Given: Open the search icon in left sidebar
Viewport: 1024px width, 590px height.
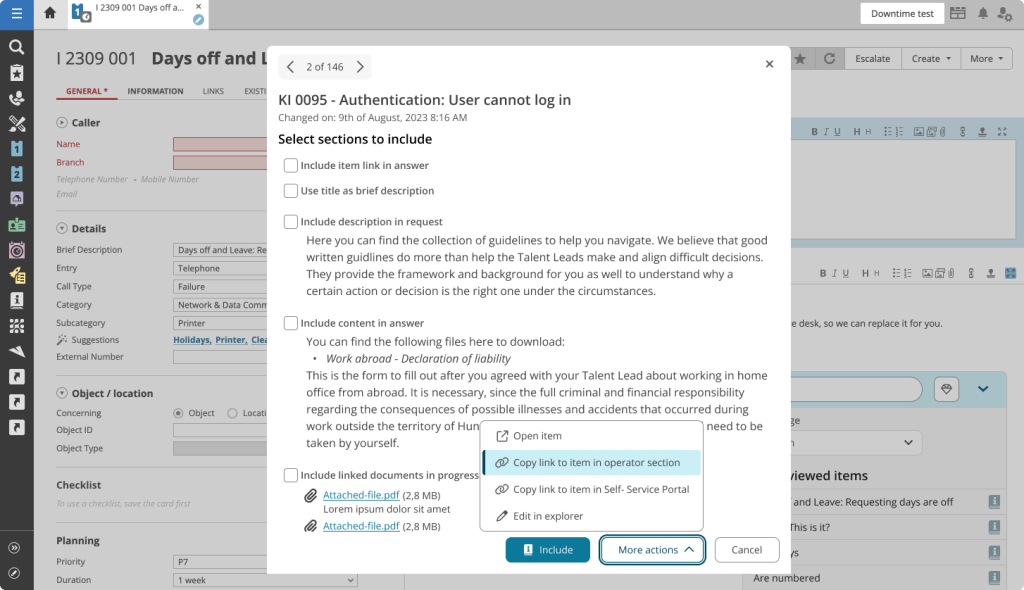Looking at the screenshot, I should (x=16, y=47).
